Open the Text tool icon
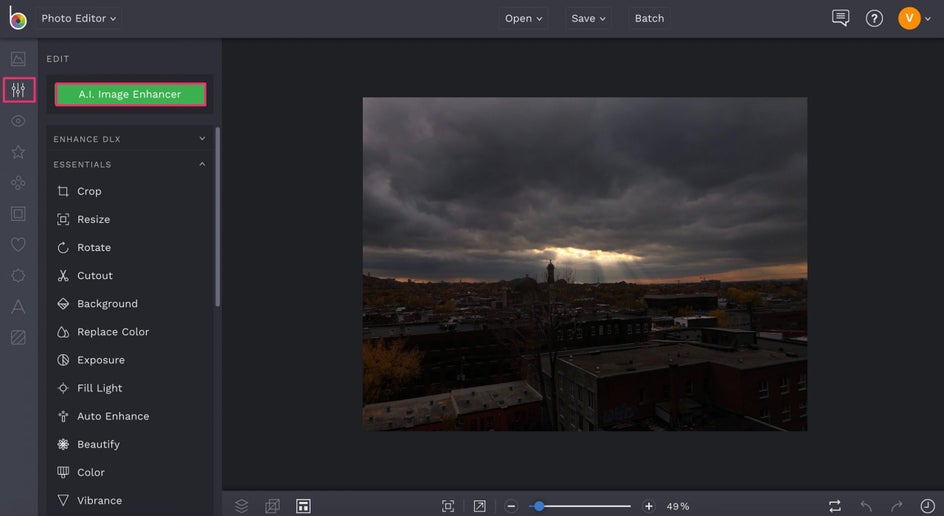 pos(18,306)
